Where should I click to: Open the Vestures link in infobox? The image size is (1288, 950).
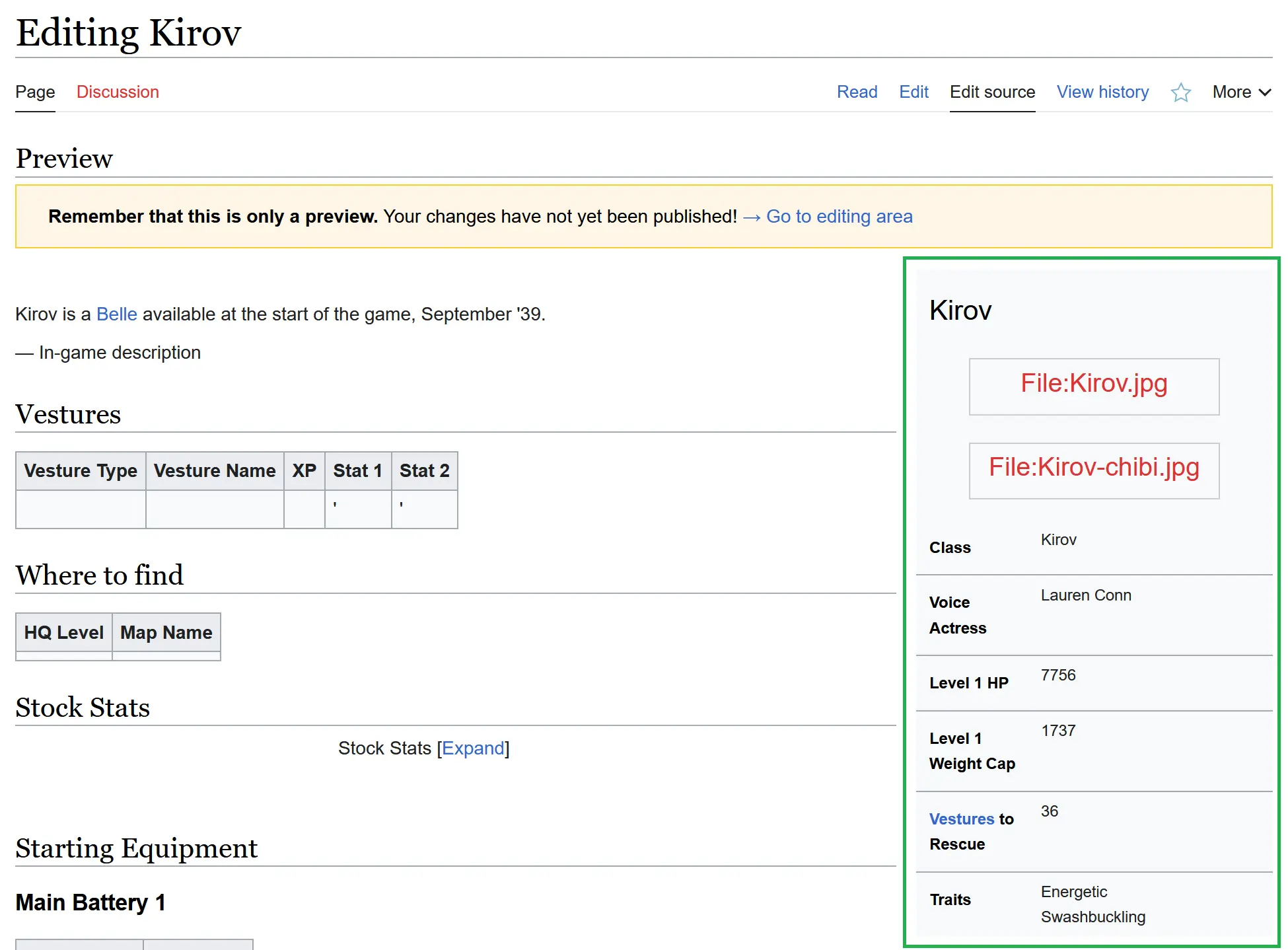[x=961, y=819]
